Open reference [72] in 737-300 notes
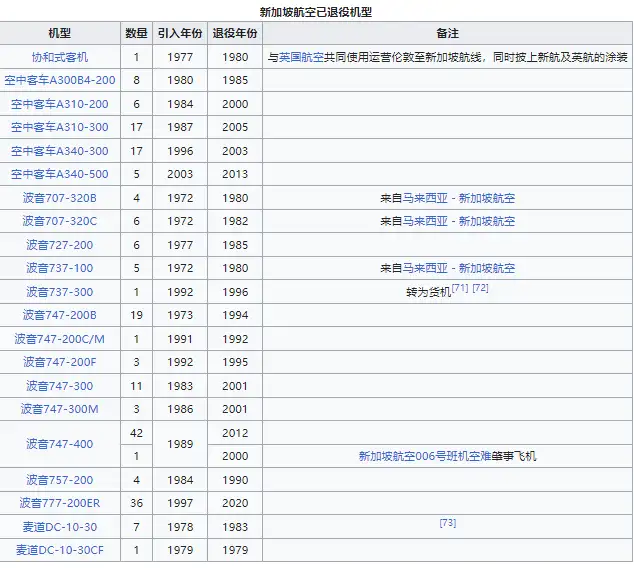634x568 pixels. tap(480, 288)
